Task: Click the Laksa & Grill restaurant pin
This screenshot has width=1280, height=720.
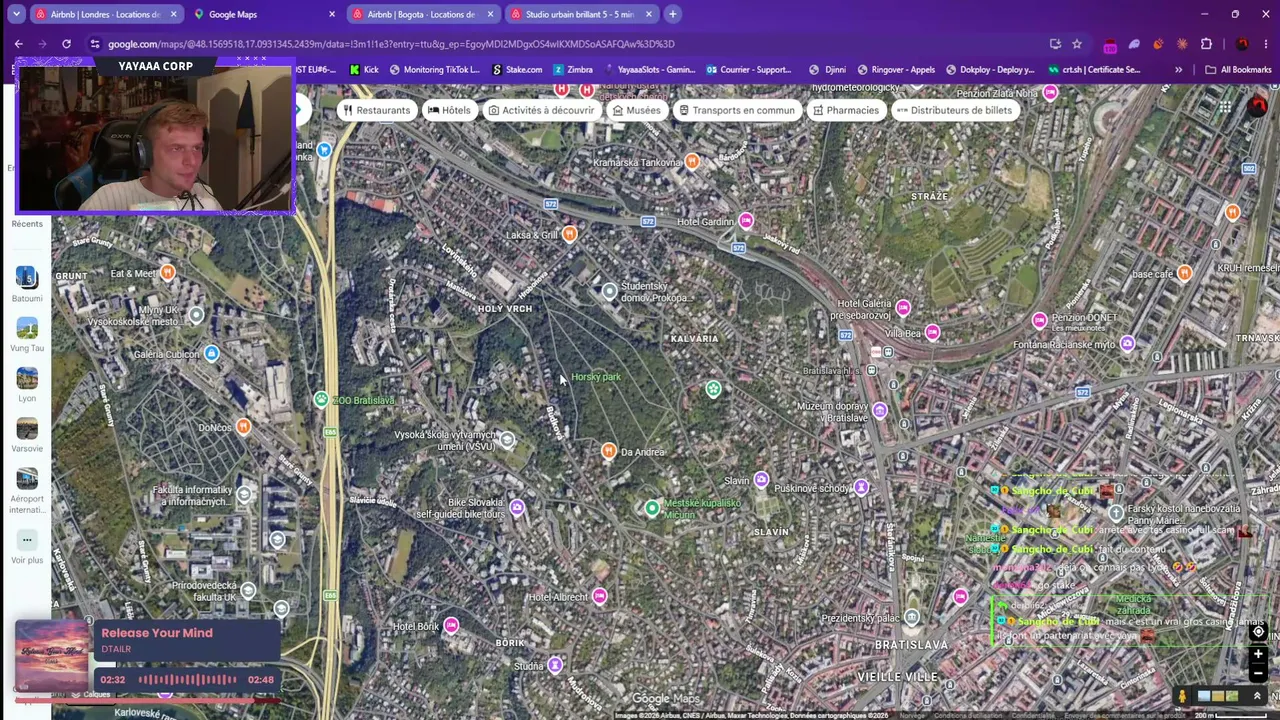Action: click(569, 234)
